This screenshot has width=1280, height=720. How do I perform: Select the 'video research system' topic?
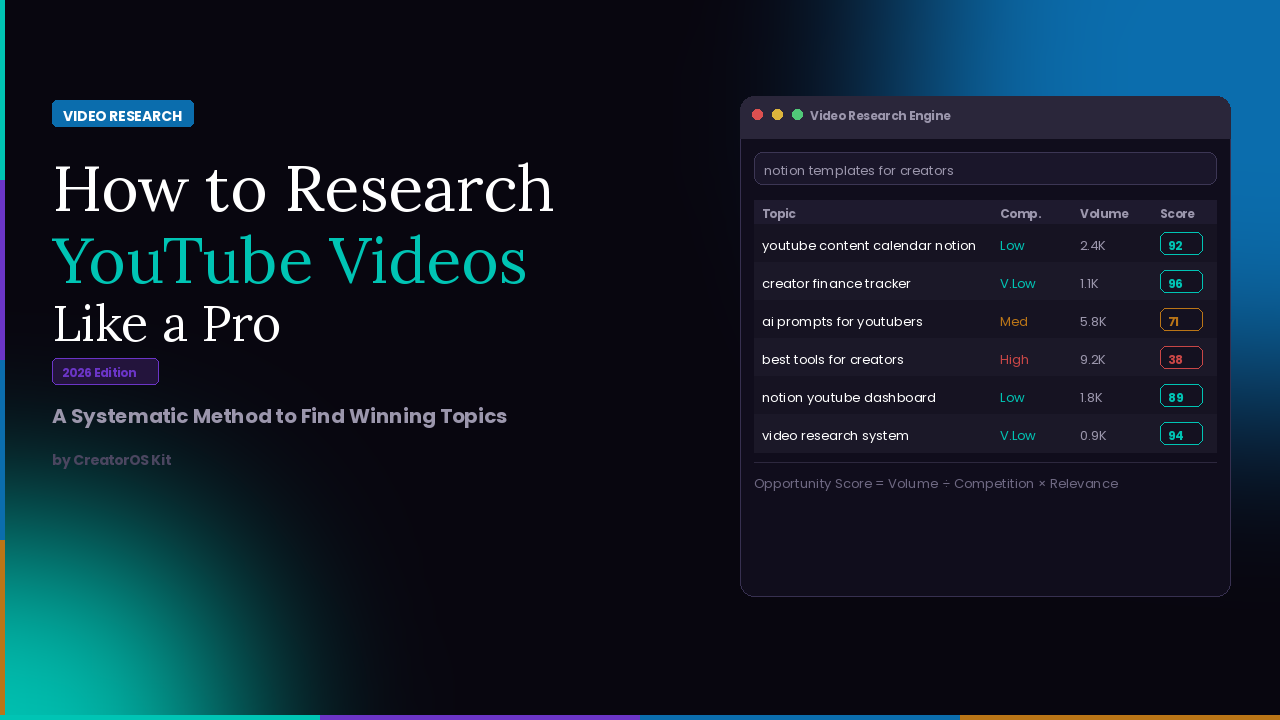coord(835,435)
